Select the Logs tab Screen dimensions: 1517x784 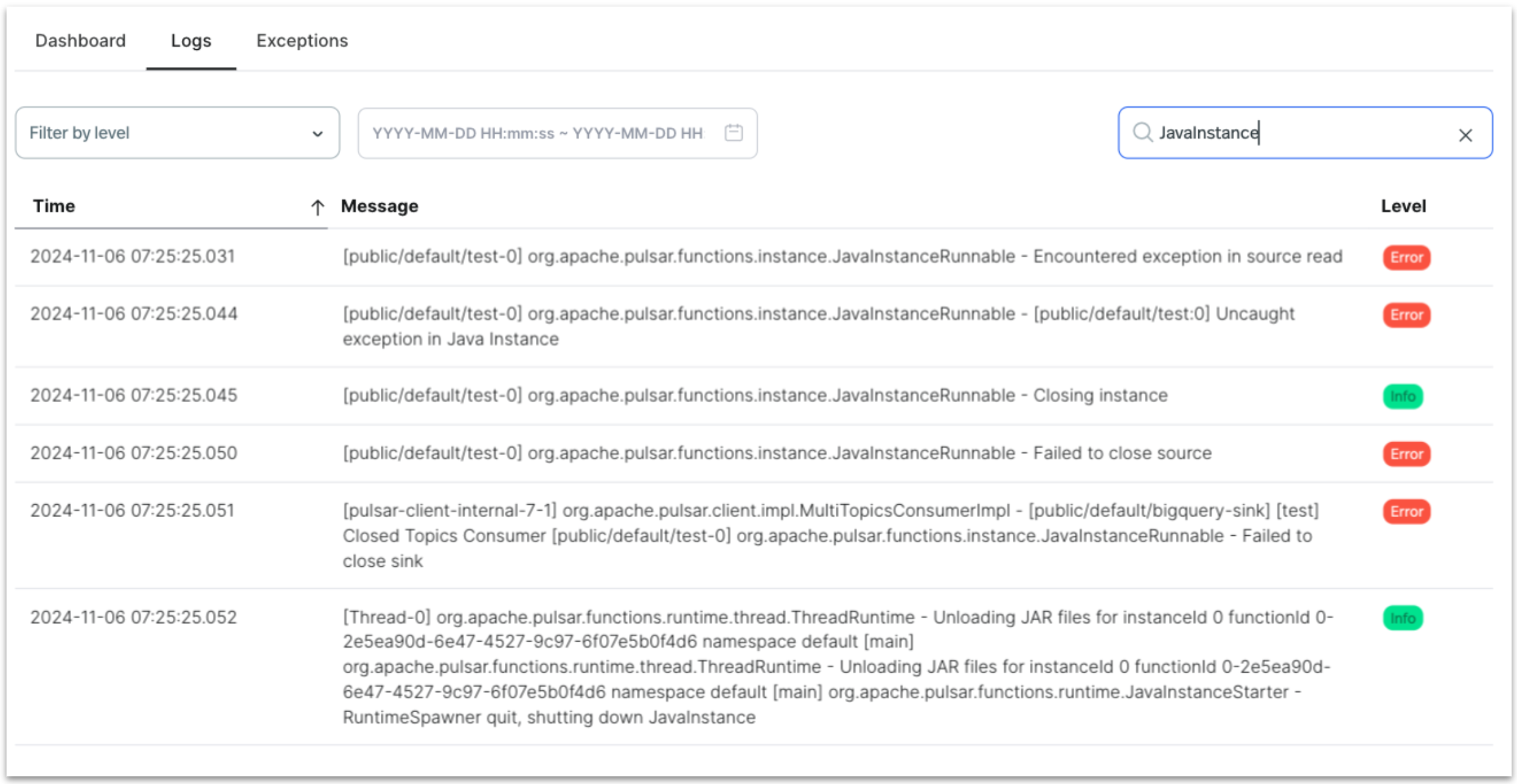(190, 41)
